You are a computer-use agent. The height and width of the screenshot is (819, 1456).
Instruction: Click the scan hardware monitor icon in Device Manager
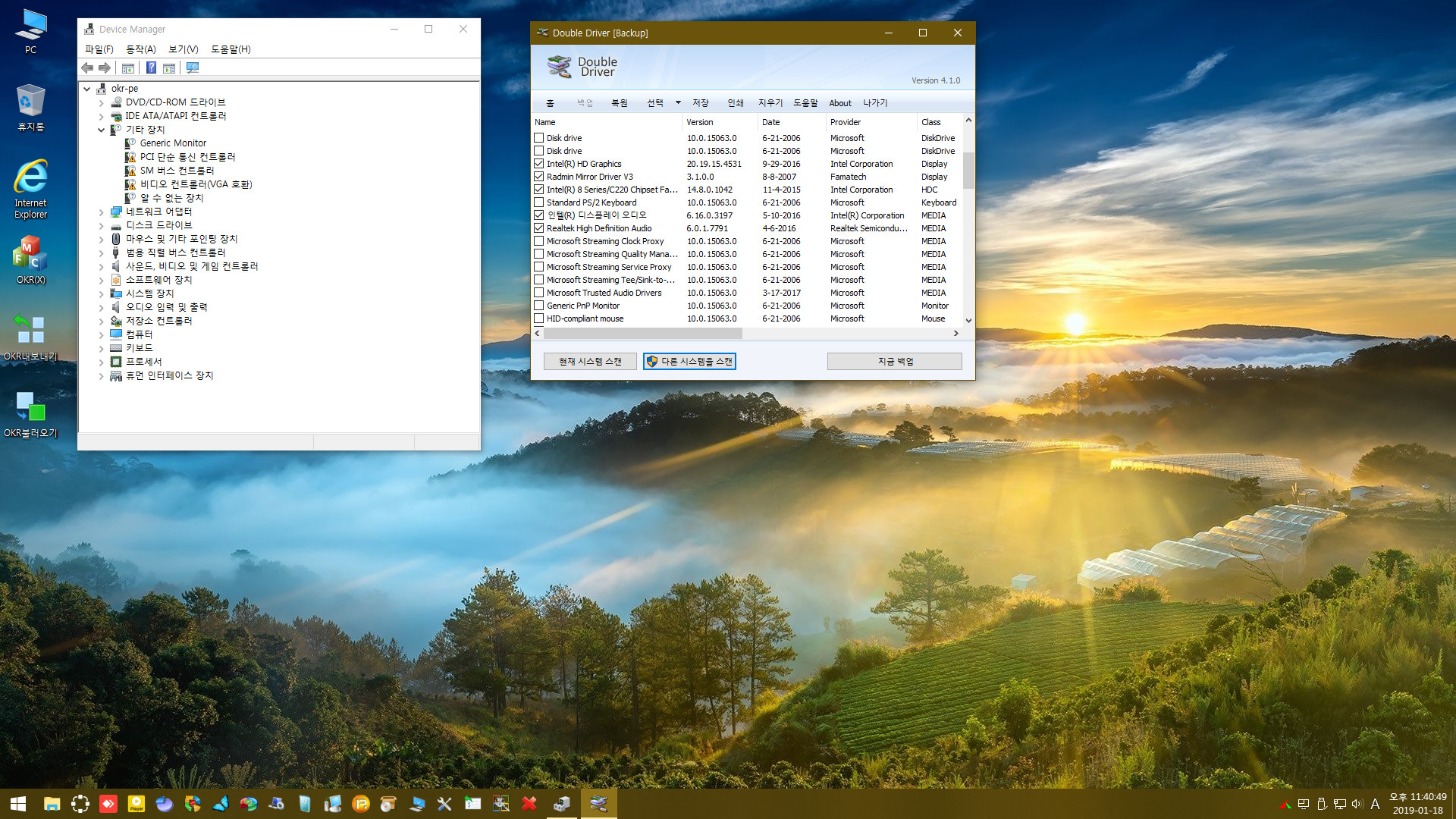pyautogui.click(x=193, y=68)
